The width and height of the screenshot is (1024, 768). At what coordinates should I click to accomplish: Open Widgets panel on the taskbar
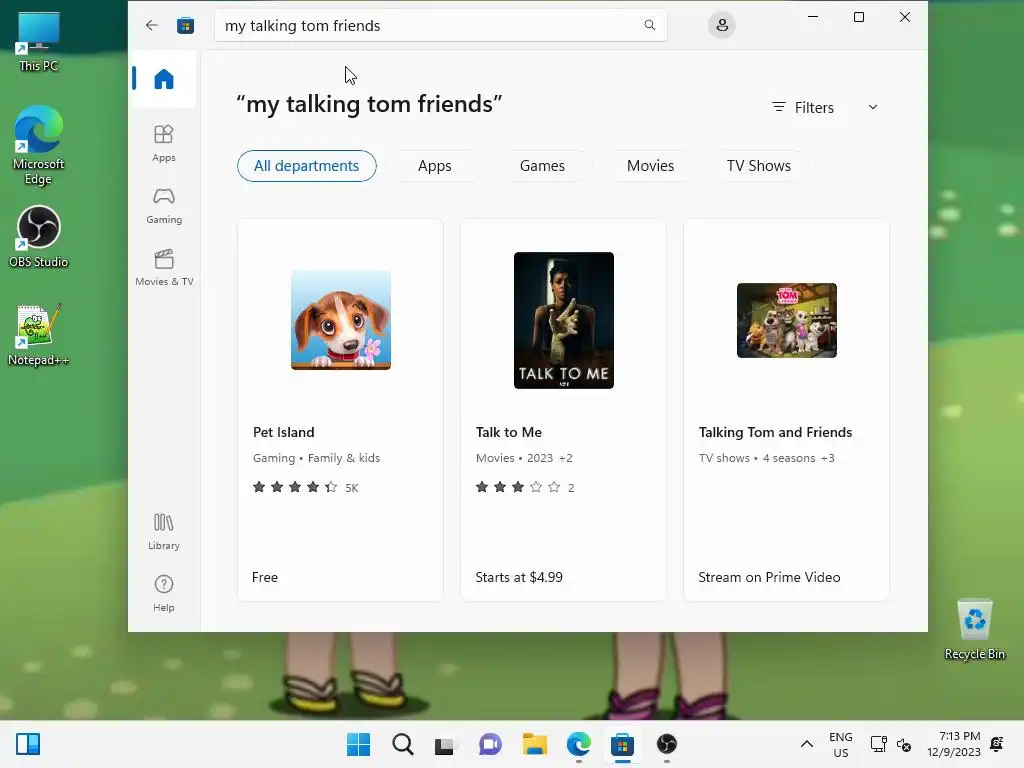click(x=28, y=744)
